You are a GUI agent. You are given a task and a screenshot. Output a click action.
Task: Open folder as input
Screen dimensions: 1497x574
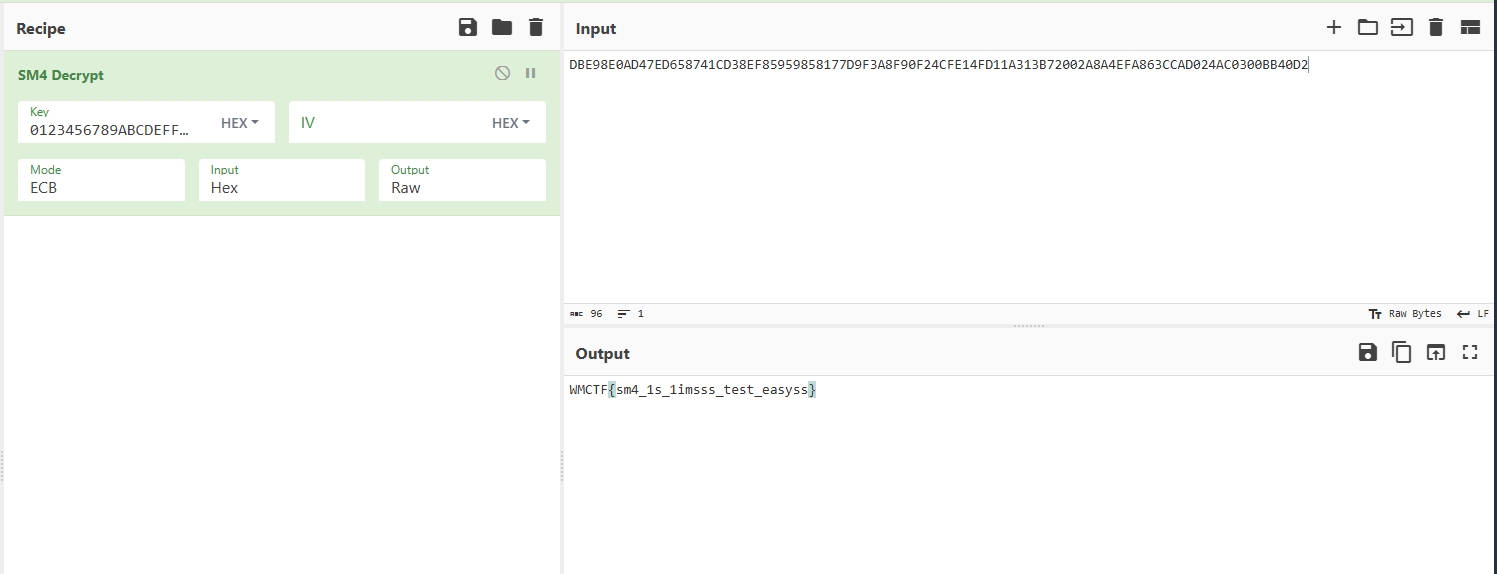pyautogui.click(x=1367, y=28)
